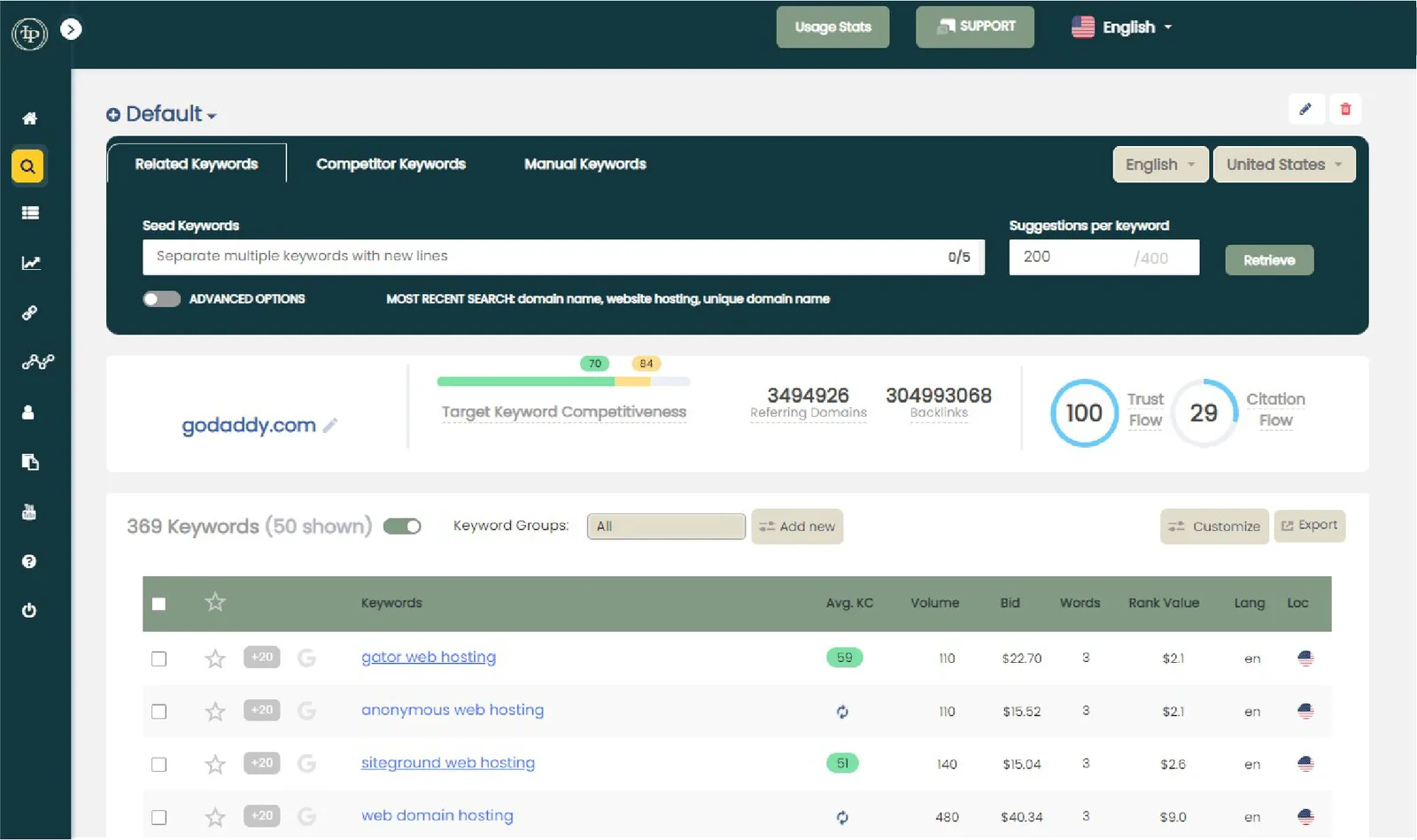Click the pencil edit project icon

[x=1305, y=109]
